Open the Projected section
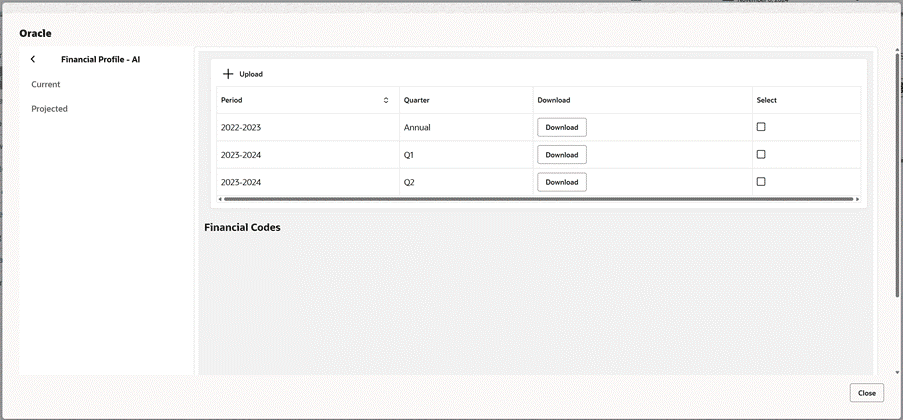The height and width of the screenshot is (420, 903). pyautogui.click(x=50, y=108)
